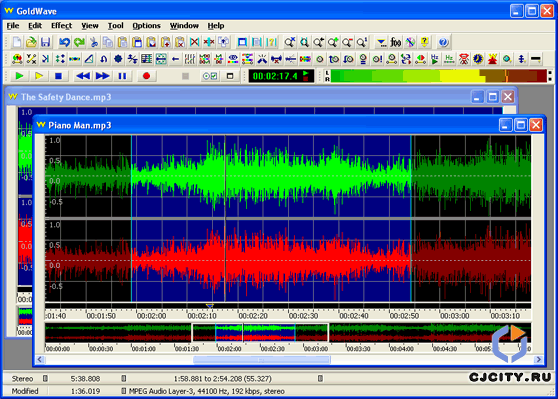Screen dimensions: 558x399
Task: Click the L/R level meter
Action: (439, 76)
